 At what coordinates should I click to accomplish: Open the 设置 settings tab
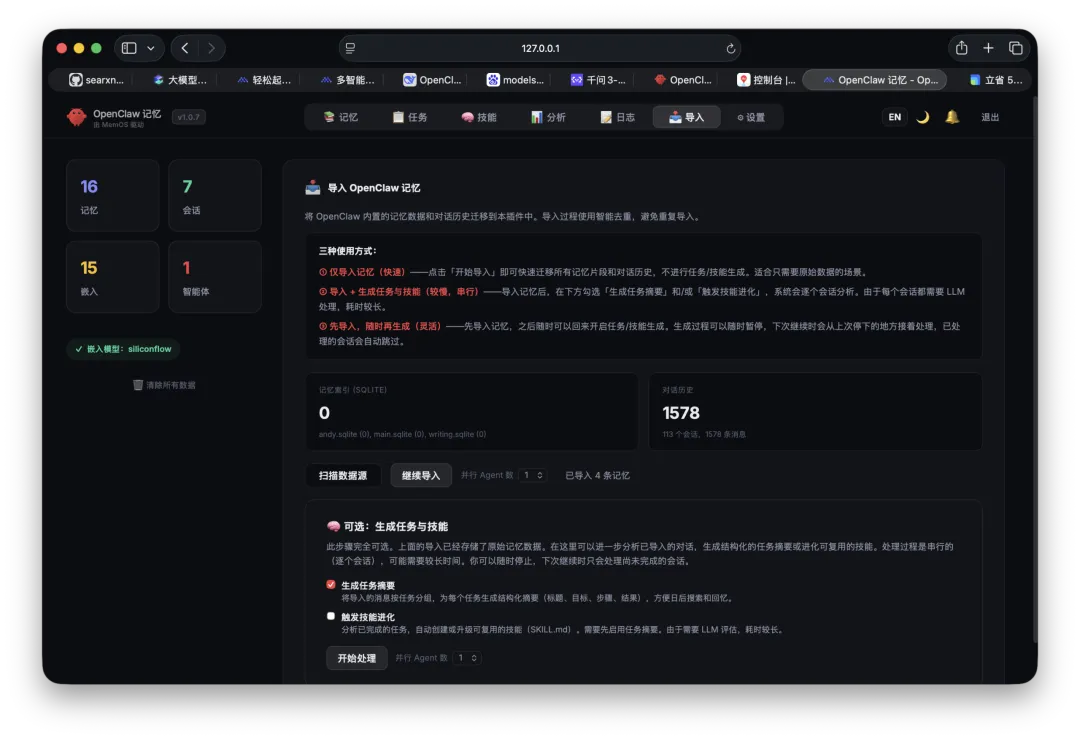tap(751, 117)
